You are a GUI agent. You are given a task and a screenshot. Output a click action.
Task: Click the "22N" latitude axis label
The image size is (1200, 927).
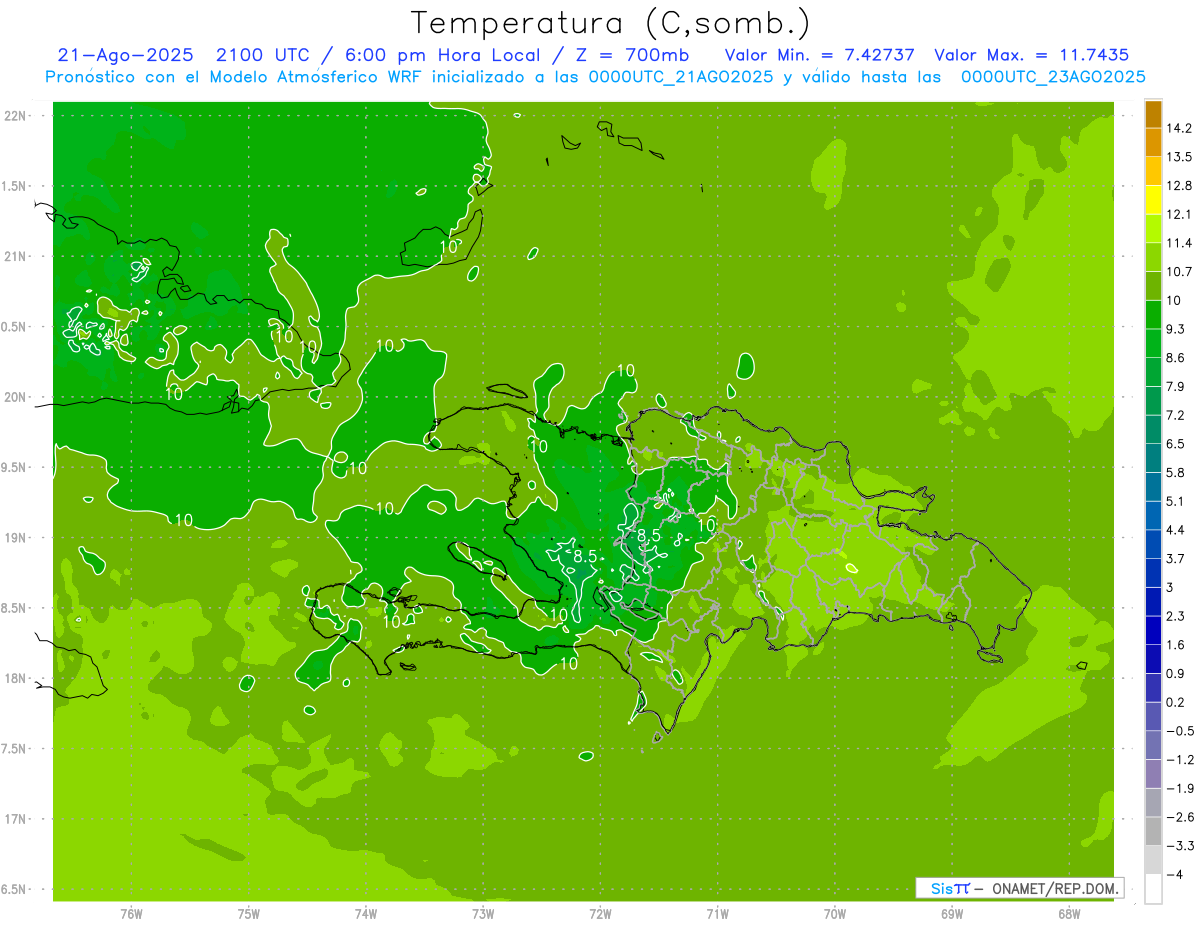14,115
